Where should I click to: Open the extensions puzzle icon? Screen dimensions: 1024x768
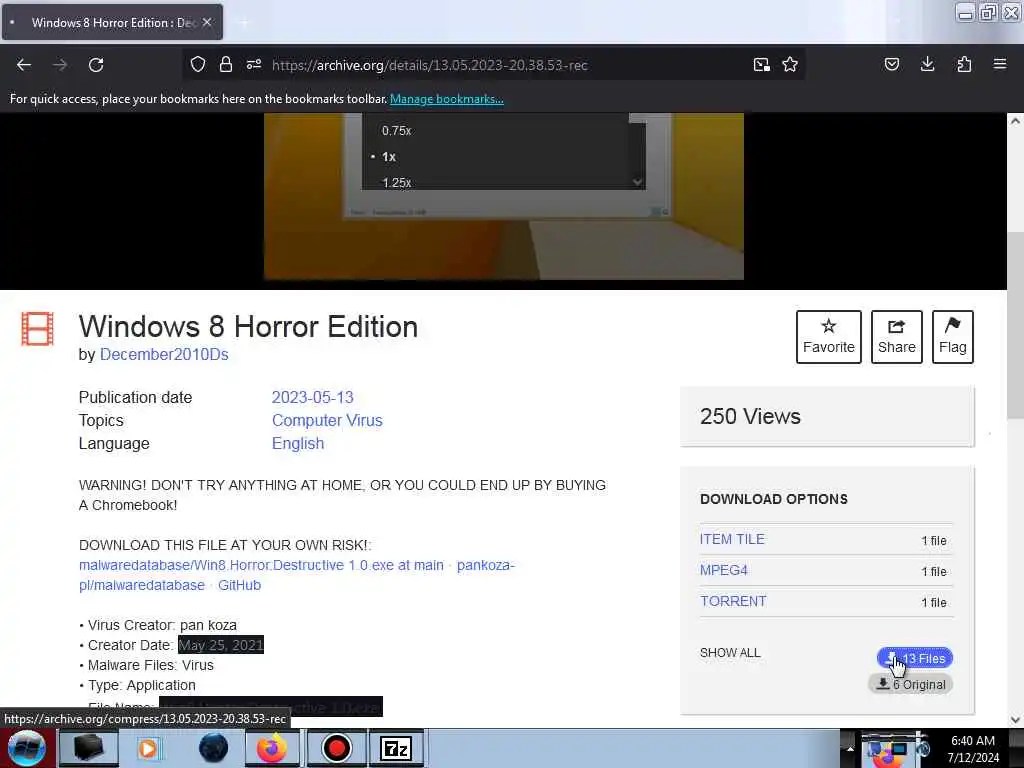click(964, 65)
